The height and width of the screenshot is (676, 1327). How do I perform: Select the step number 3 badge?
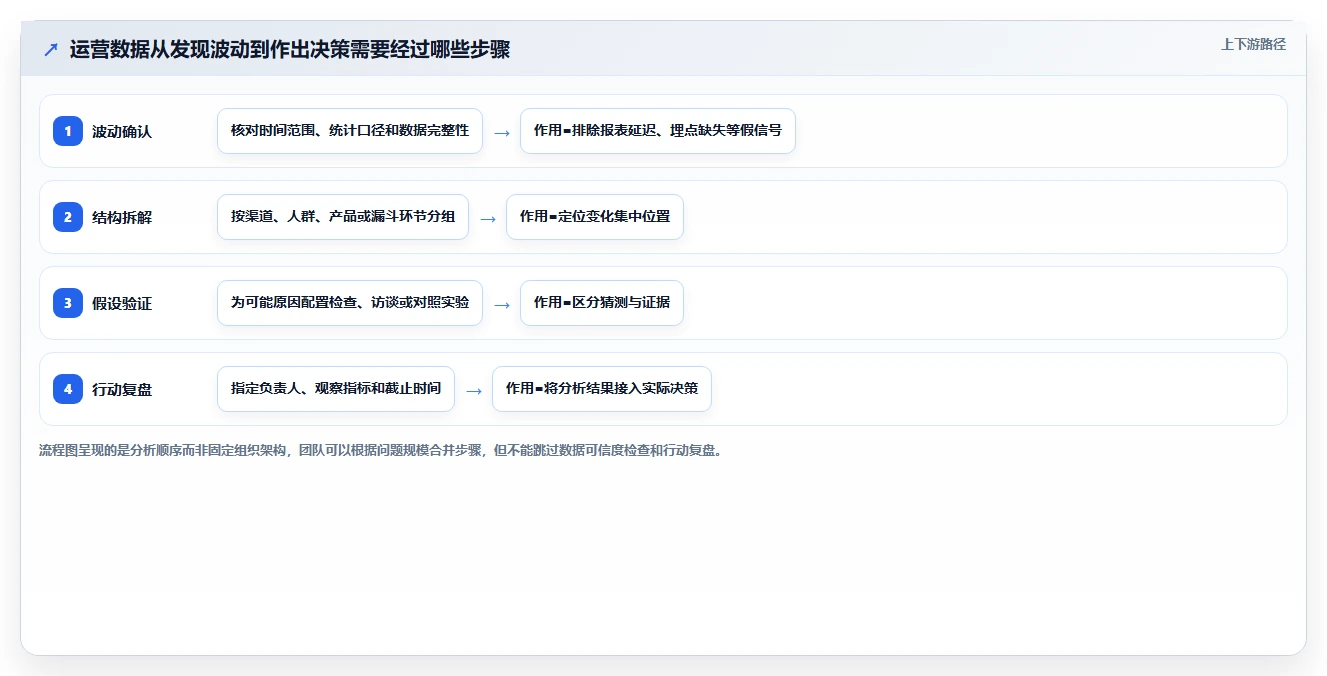pos(68,303)
